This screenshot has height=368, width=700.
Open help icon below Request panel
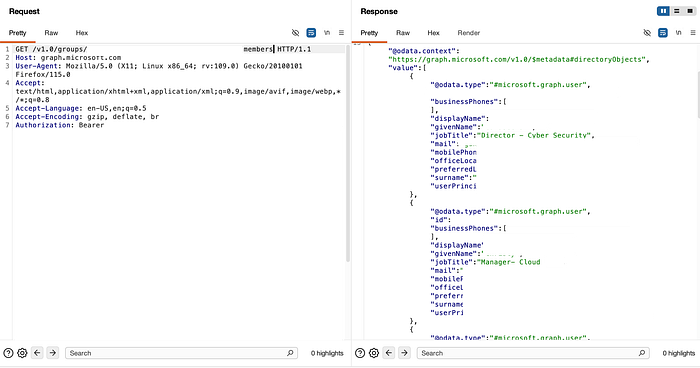coord(8,353)
